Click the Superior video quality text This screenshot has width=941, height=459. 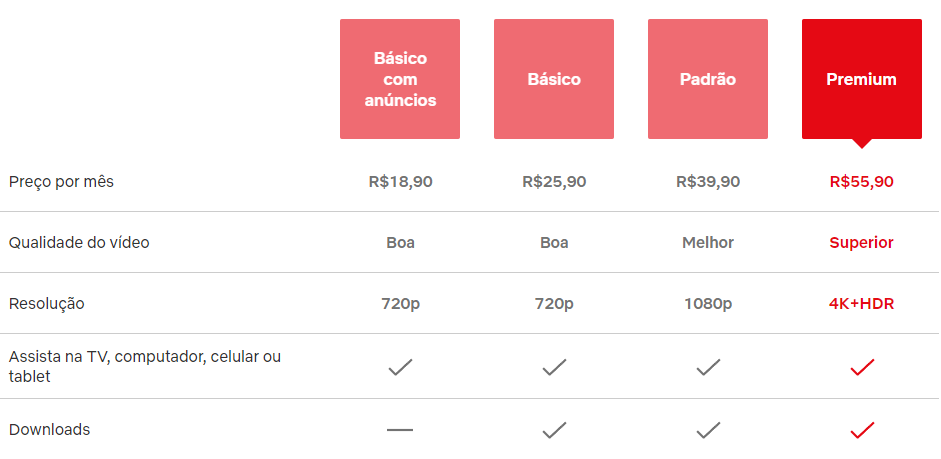pos(862,242)
